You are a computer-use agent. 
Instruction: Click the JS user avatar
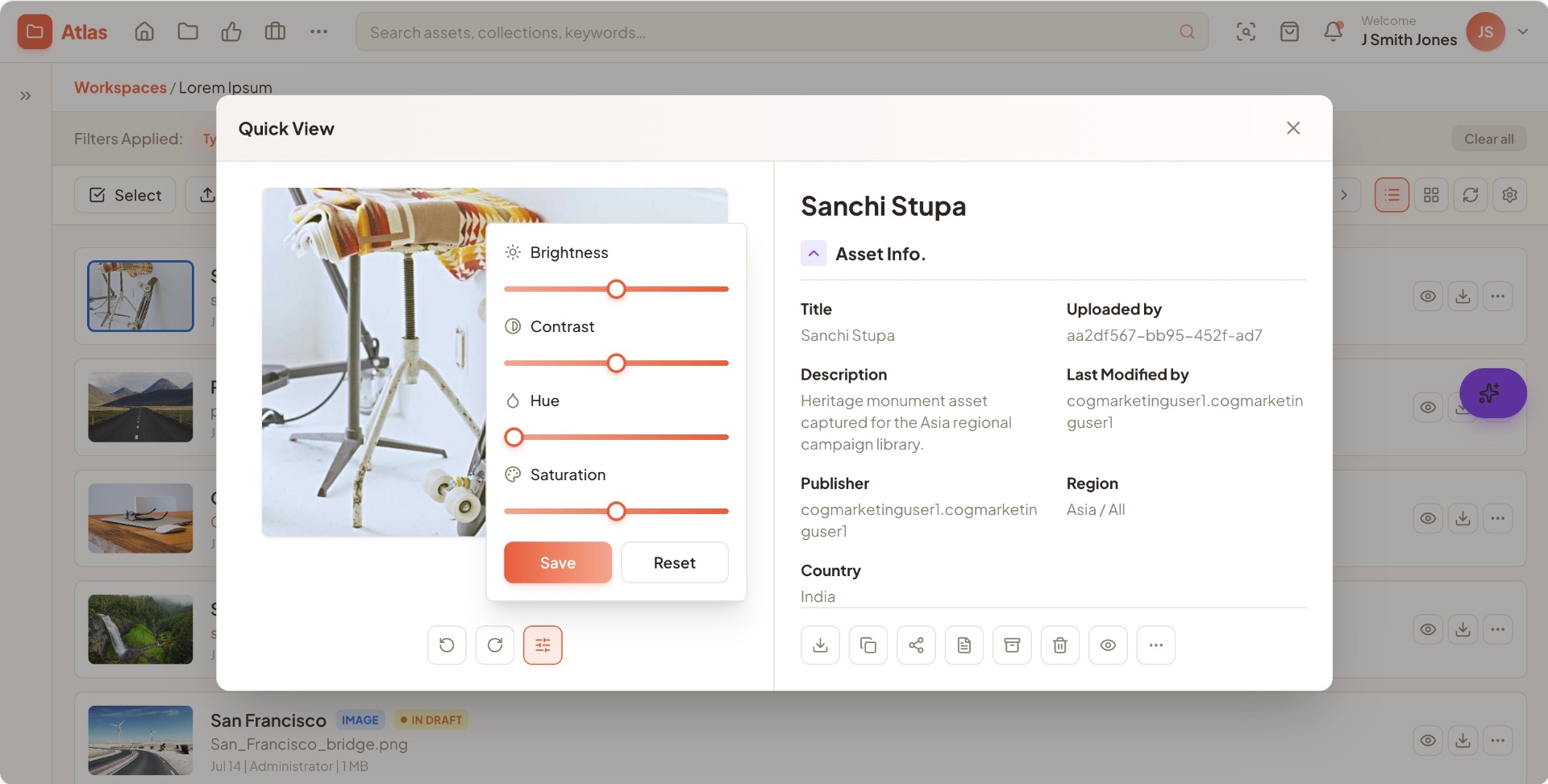tap(1485, 32)
